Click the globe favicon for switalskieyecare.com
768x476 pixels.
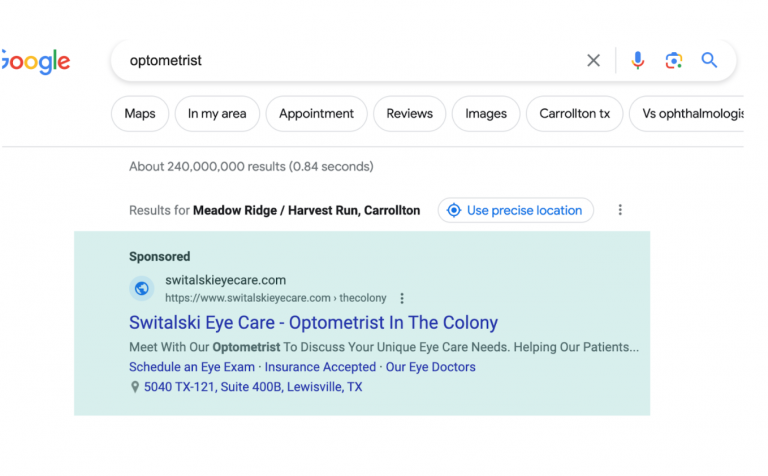(x=142, y=288)
